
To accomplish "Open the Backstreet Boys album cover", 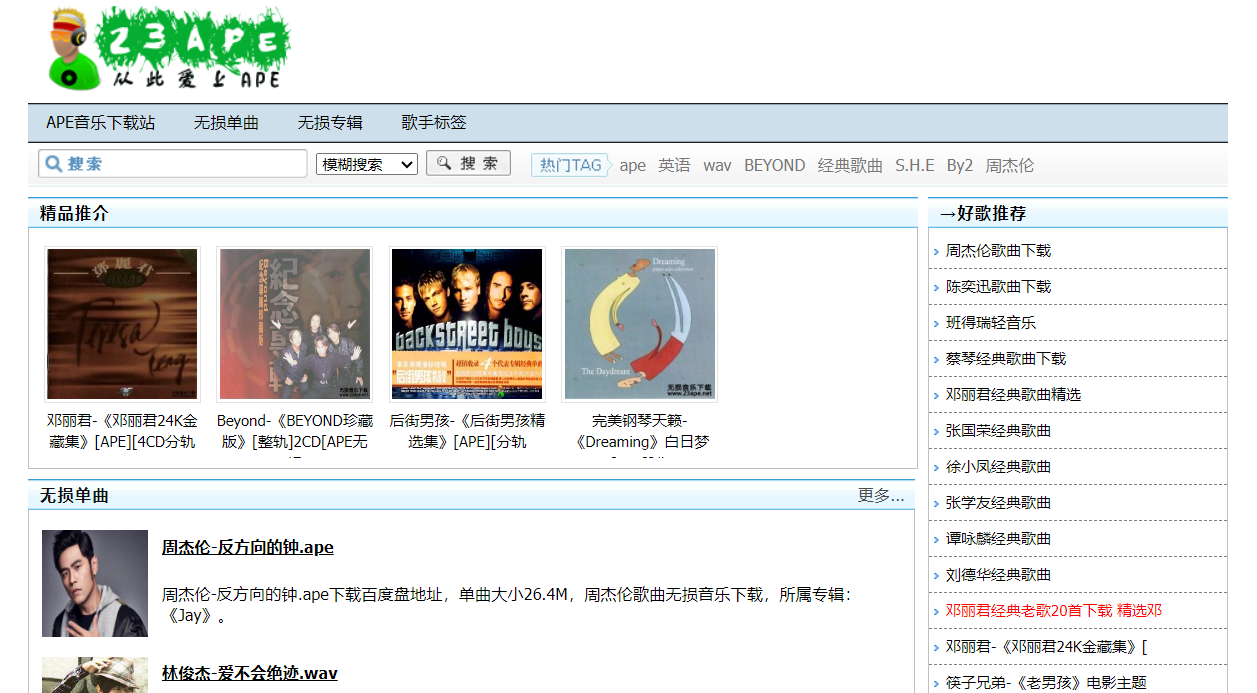I will [x=467, y=325].
